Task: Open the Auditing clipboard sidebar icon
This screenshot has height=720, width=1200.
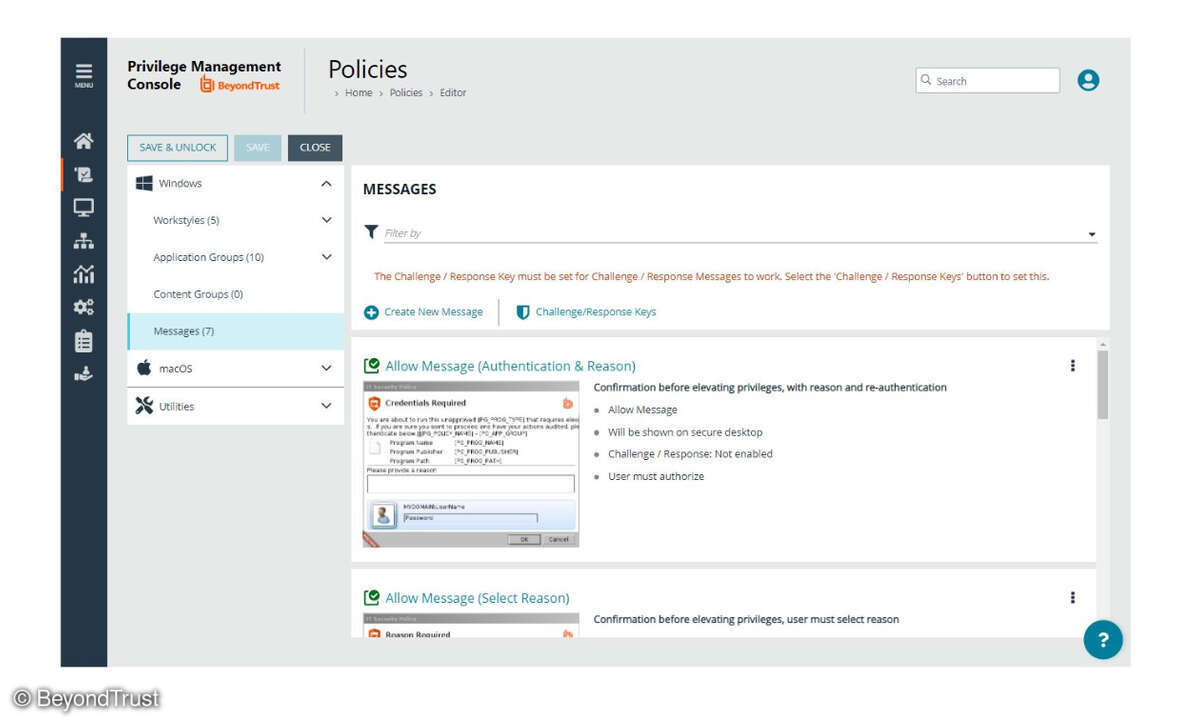Action: tap(84, 340)
